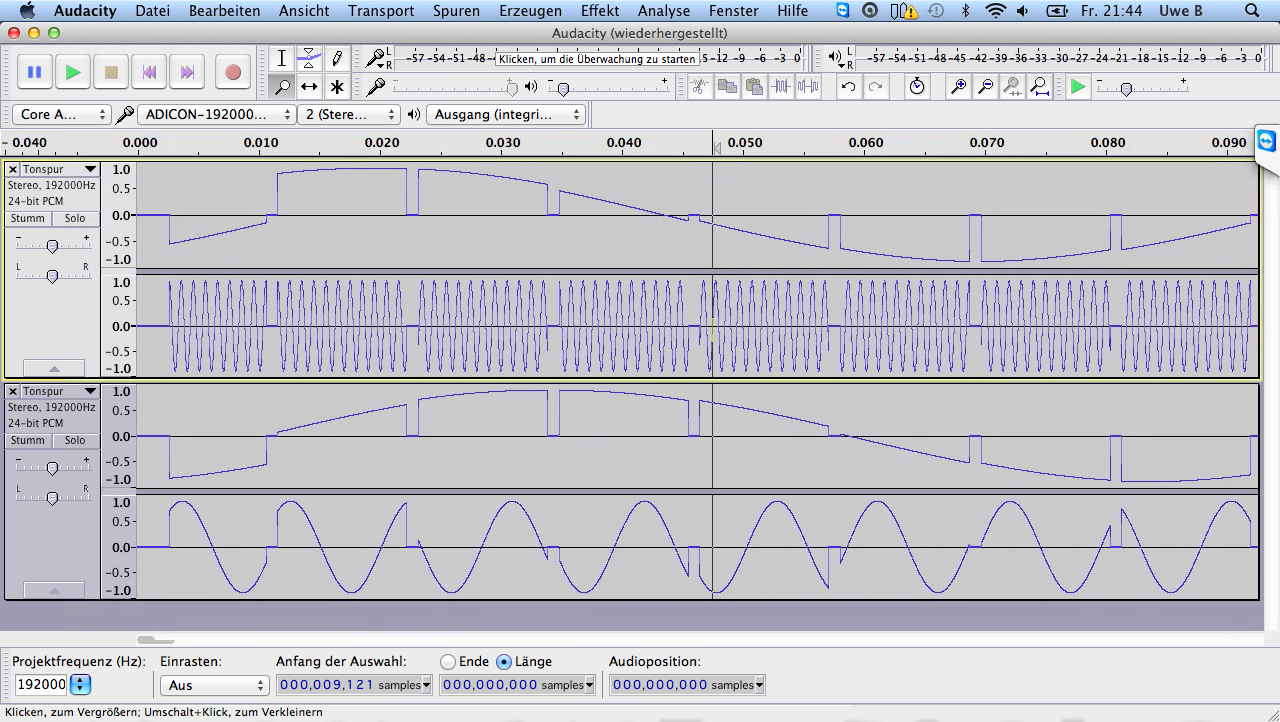Viewport: 1280px width, 722px height.
Task: Select the Time Shift tool
Action: click(310, 86)
